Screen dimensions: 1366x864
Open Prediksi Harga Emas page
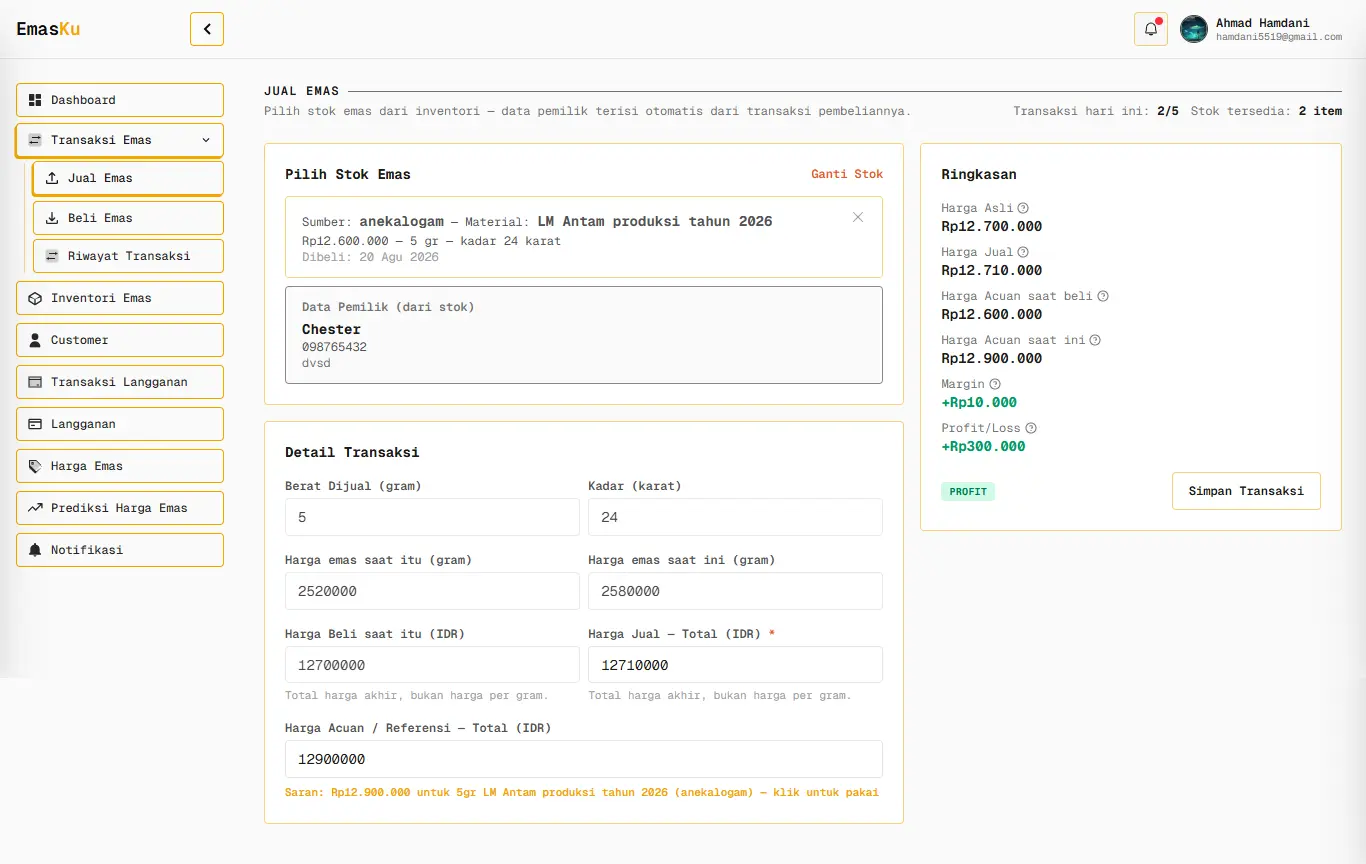pos(120,508)
